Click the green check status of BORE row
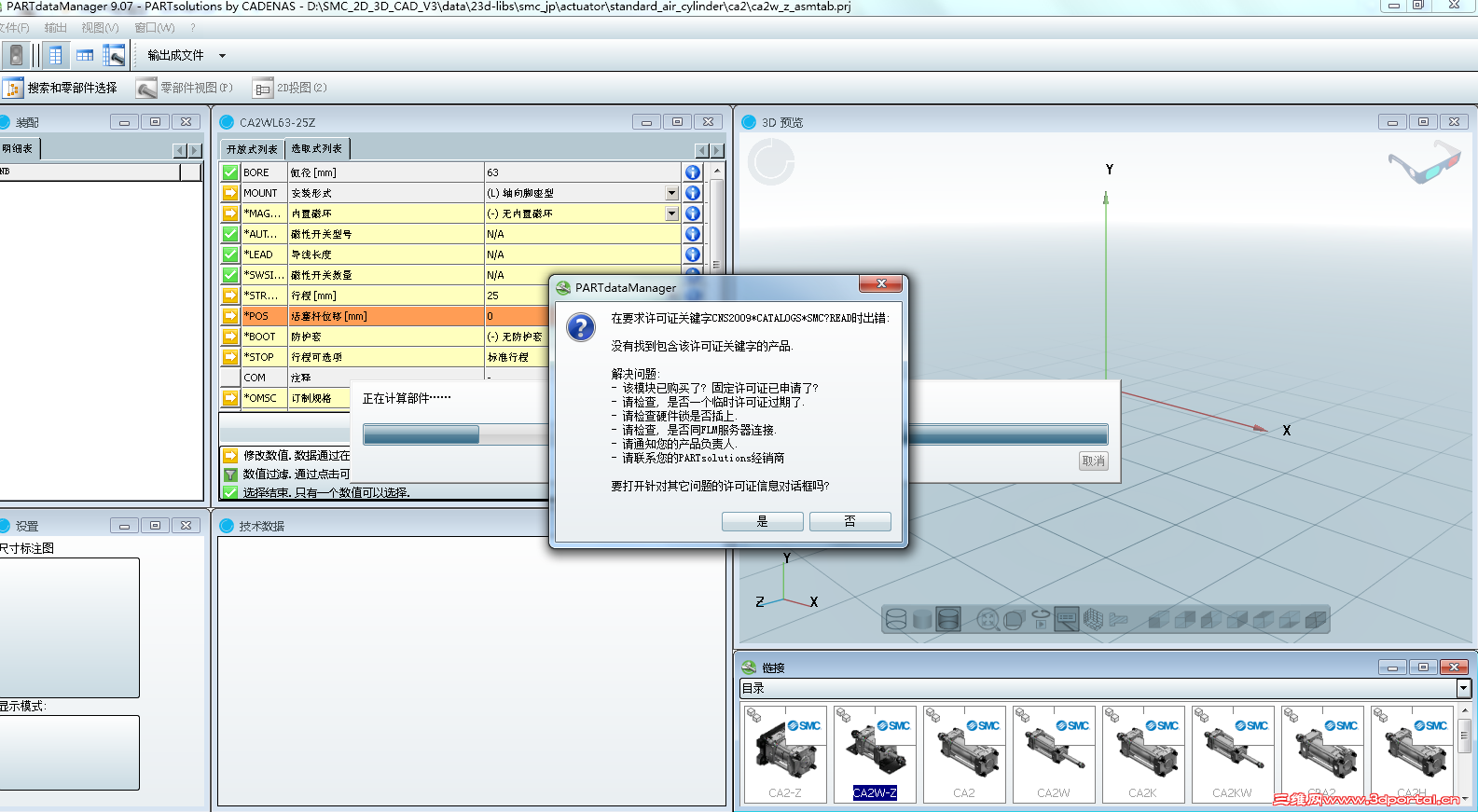 230,172
